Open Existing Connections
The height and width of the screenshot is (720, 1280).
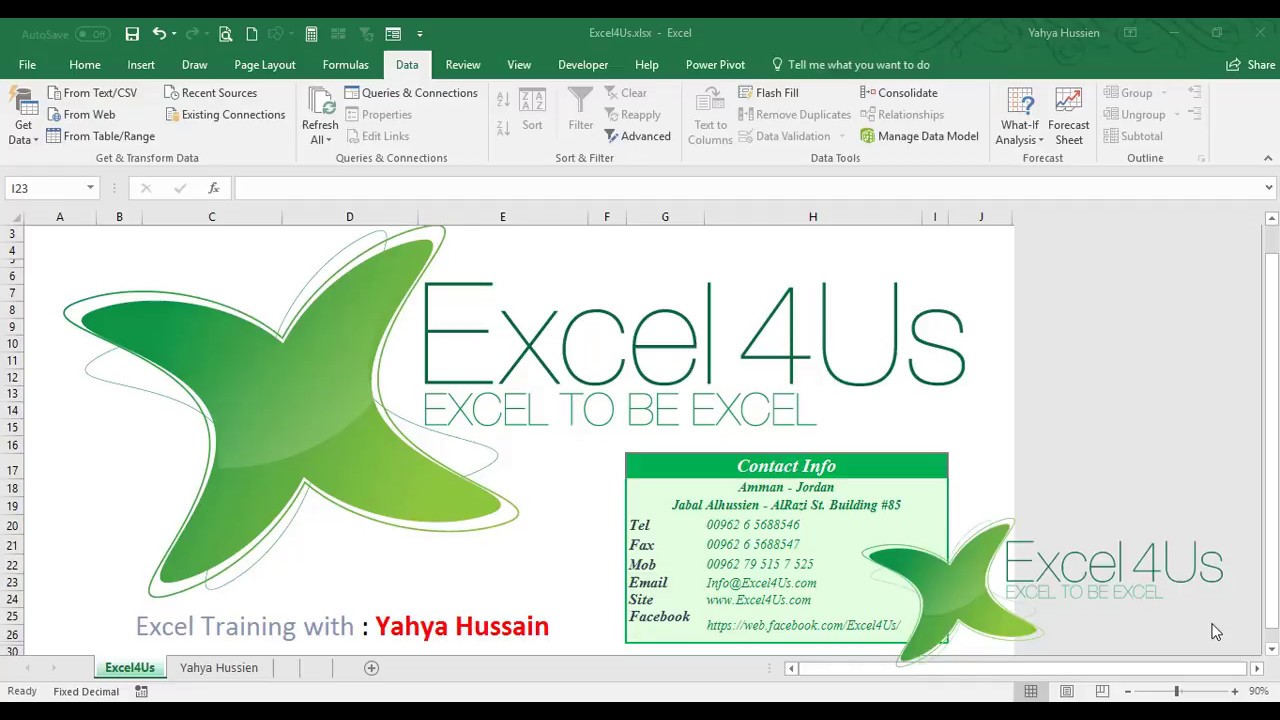tap(225, 115)
